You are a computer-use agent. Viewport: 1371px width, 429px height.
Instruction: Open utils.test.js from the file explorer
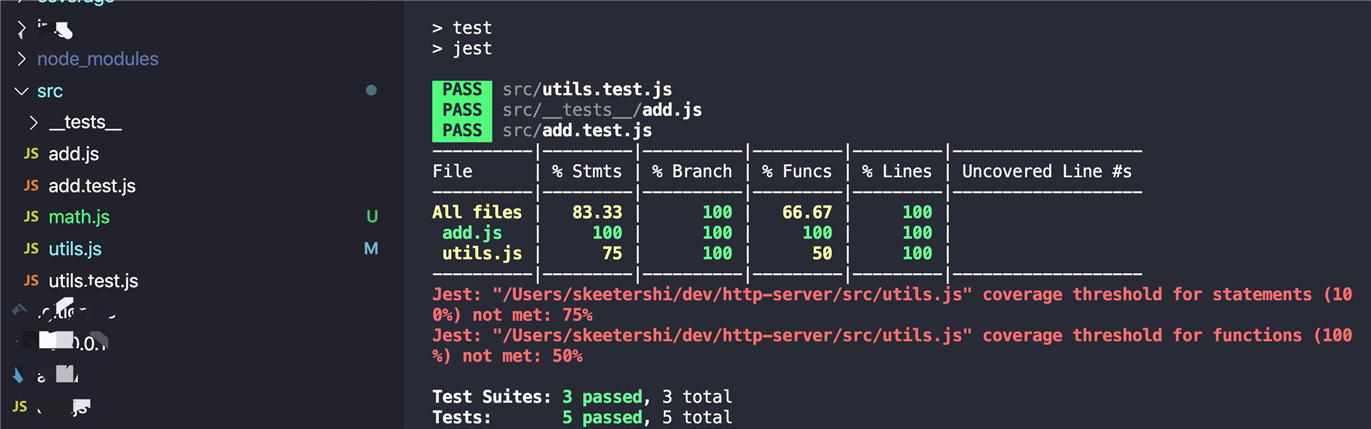pos(93,281)
